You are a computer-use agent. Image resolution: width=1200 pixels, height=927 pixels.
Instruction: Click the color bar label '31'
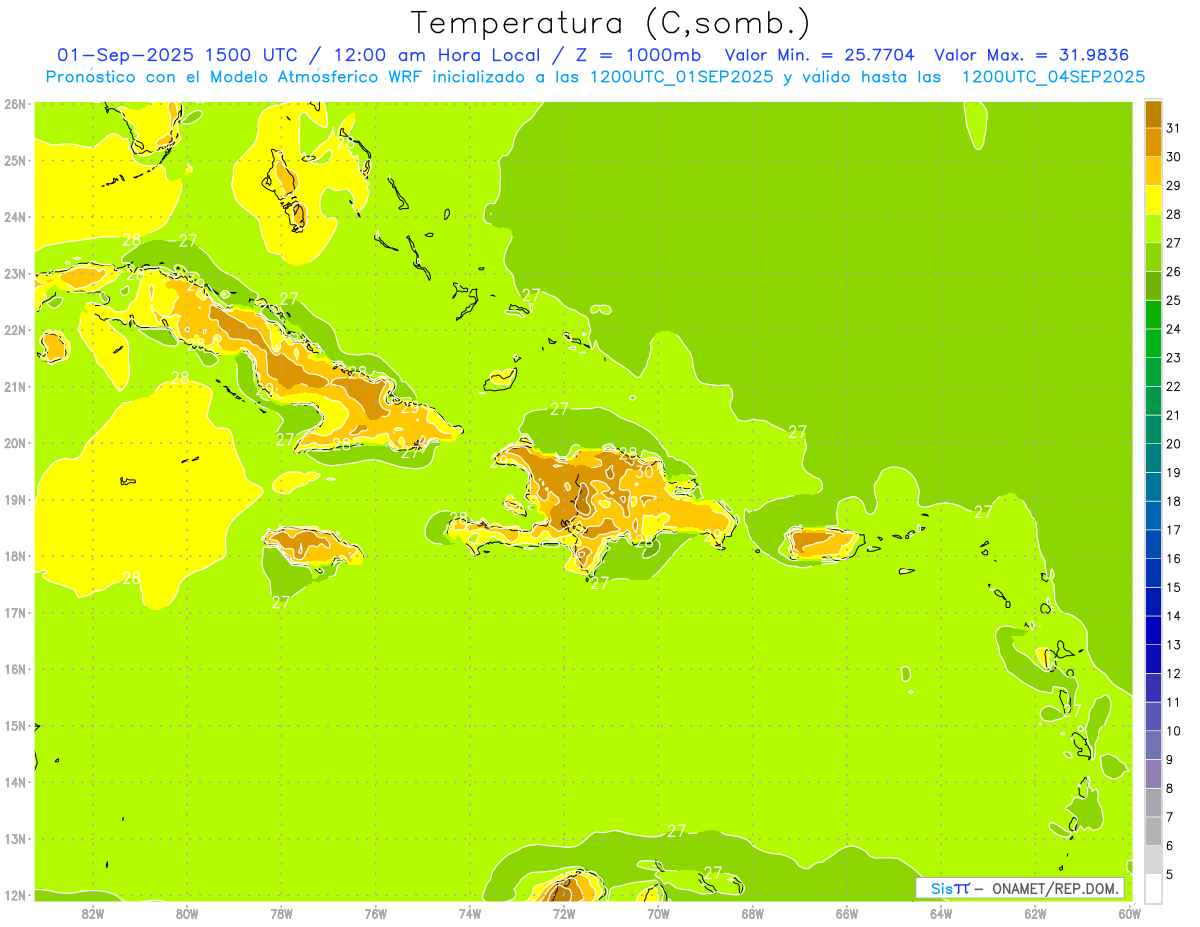coord(1174,128)
